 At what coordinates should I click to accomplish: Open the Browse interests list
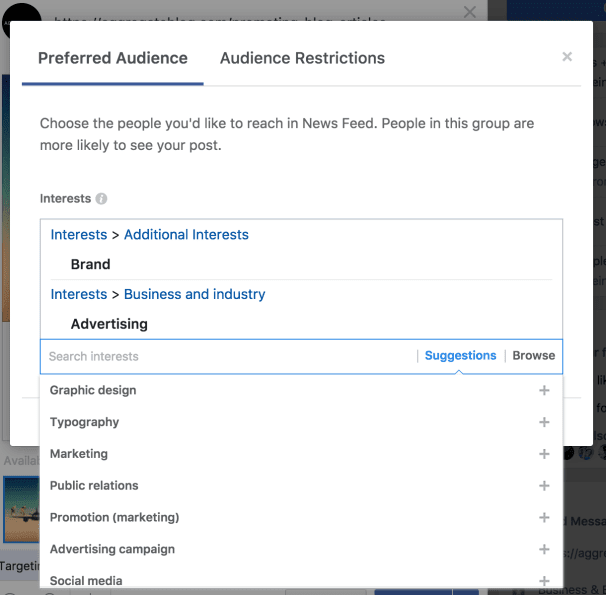(533, 355)
